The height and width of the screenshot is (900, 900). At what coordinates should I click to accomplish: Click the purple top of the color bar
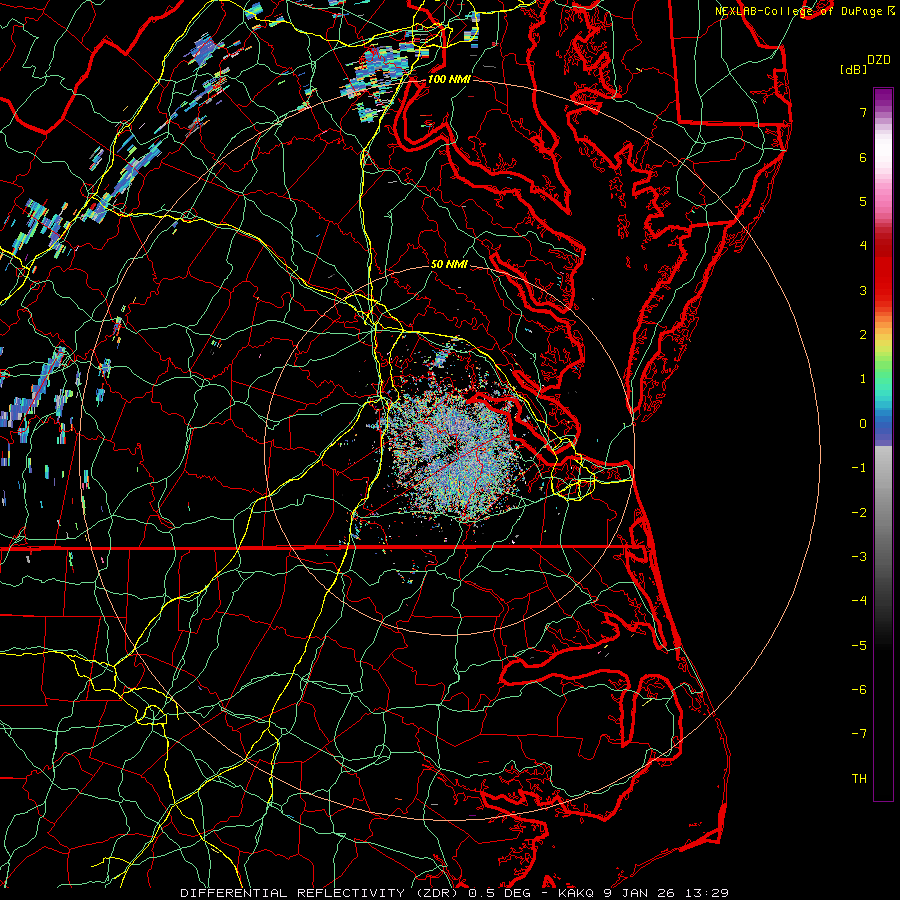883,98
